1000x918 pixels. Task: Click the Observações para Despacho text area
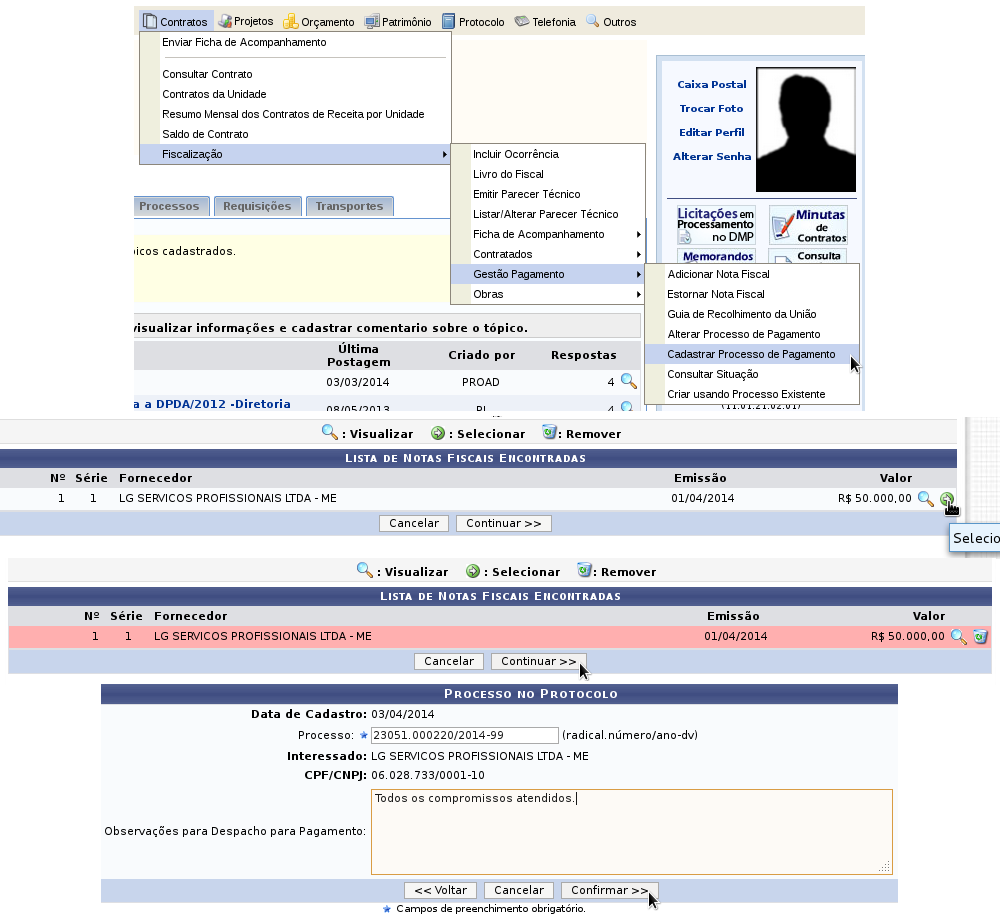(631, 832)
